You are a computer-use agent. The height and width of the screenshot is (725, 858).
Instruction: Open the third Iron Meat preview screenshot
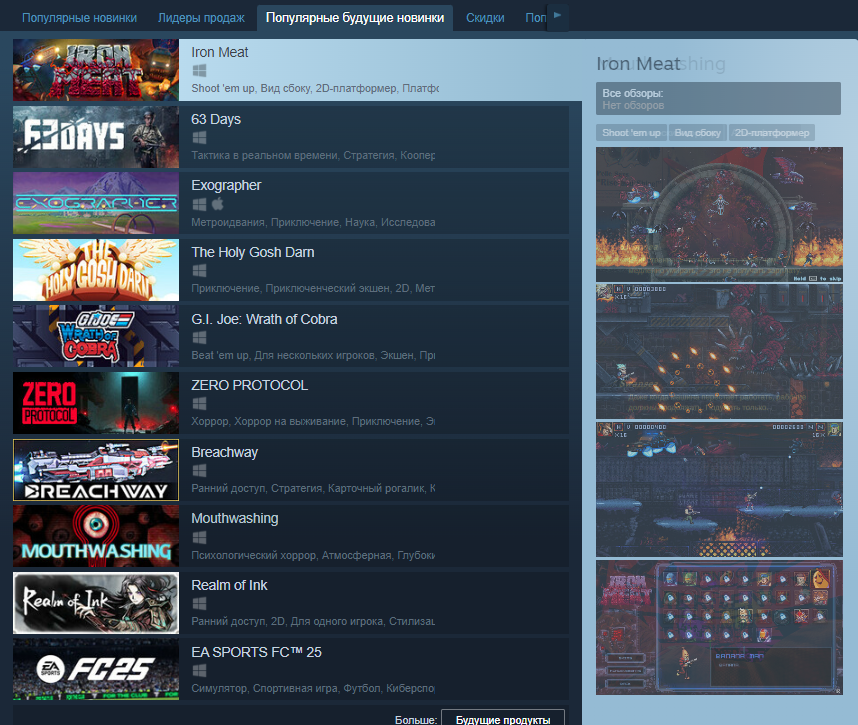click(719, 489)
